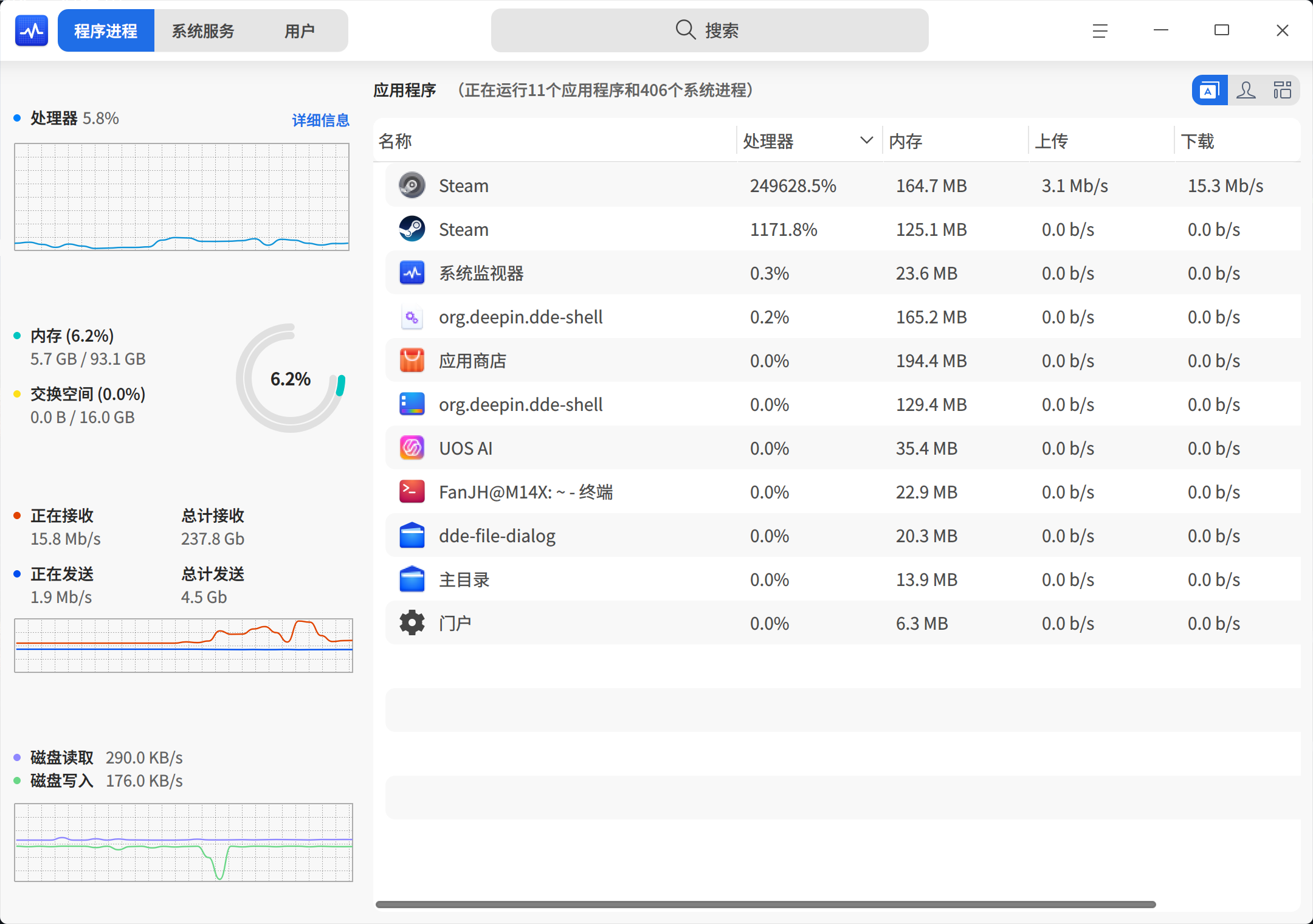The height and width of the screenshot is (924, 1313).
Task: Click the 主目录 folder icon
Action: click(412, 579)
